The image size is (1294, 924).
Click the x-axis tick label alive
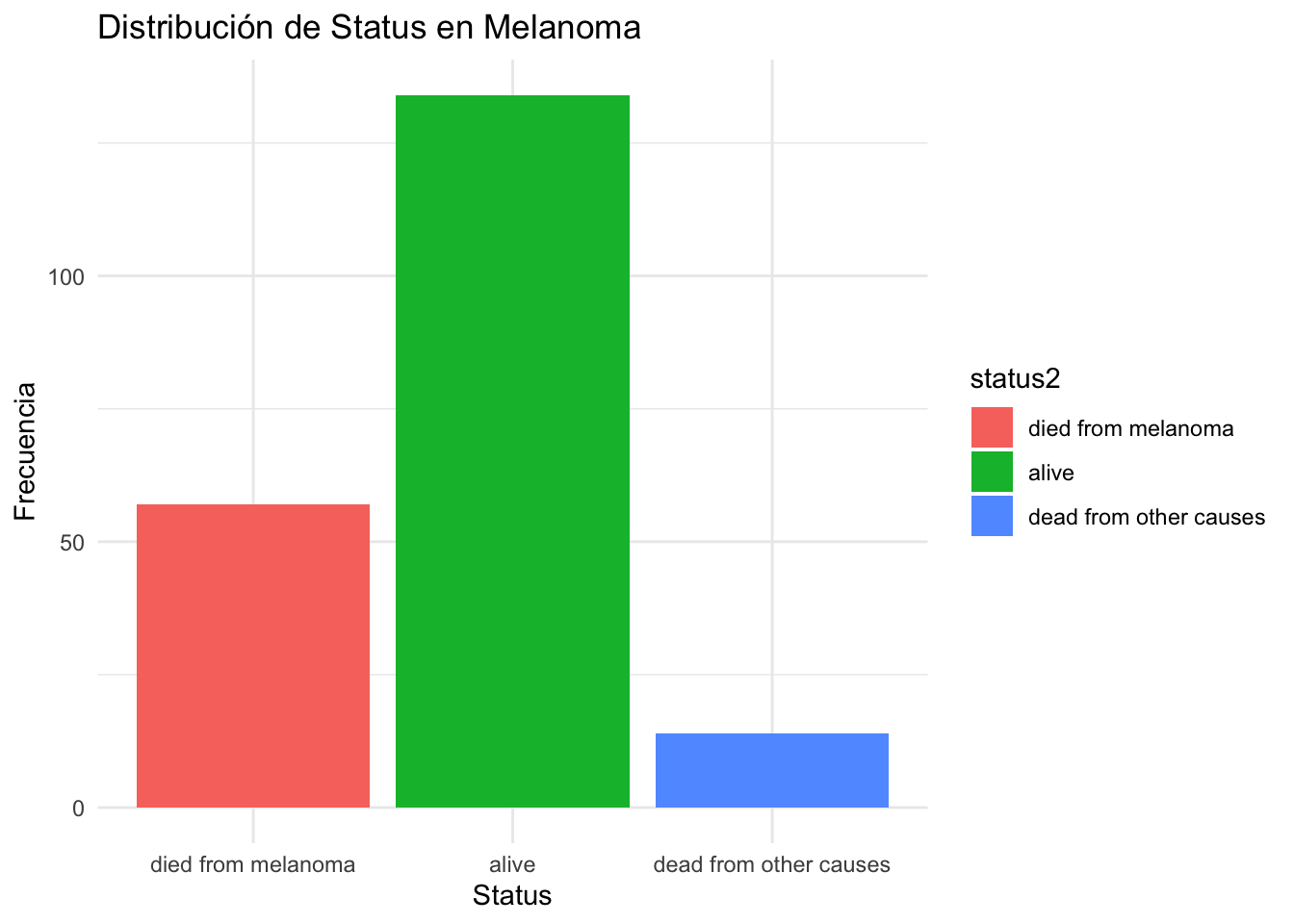point(512,864)
